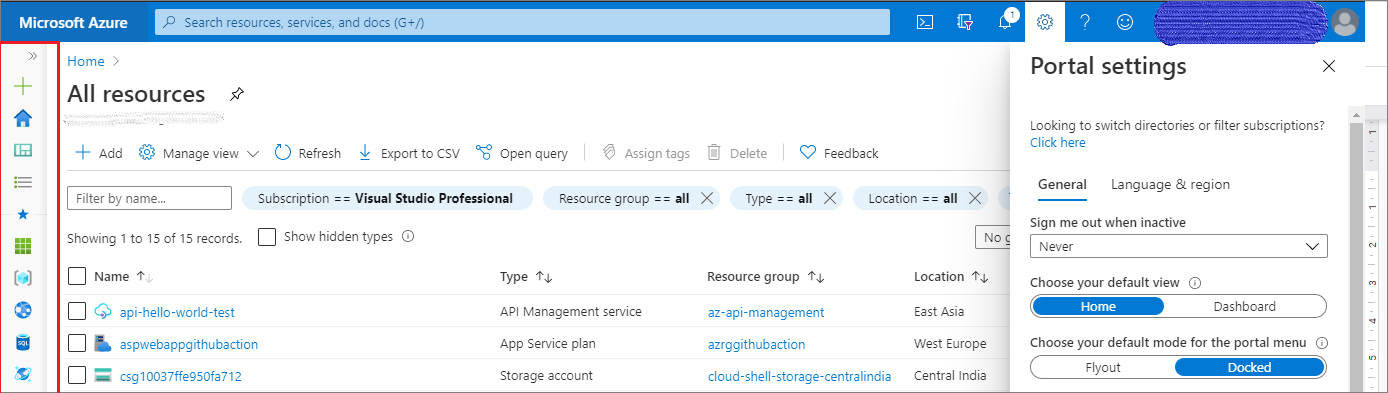Open the az-api-management resource group link
This screenshot has width=1388, height=393.
[x=766, y=312]
